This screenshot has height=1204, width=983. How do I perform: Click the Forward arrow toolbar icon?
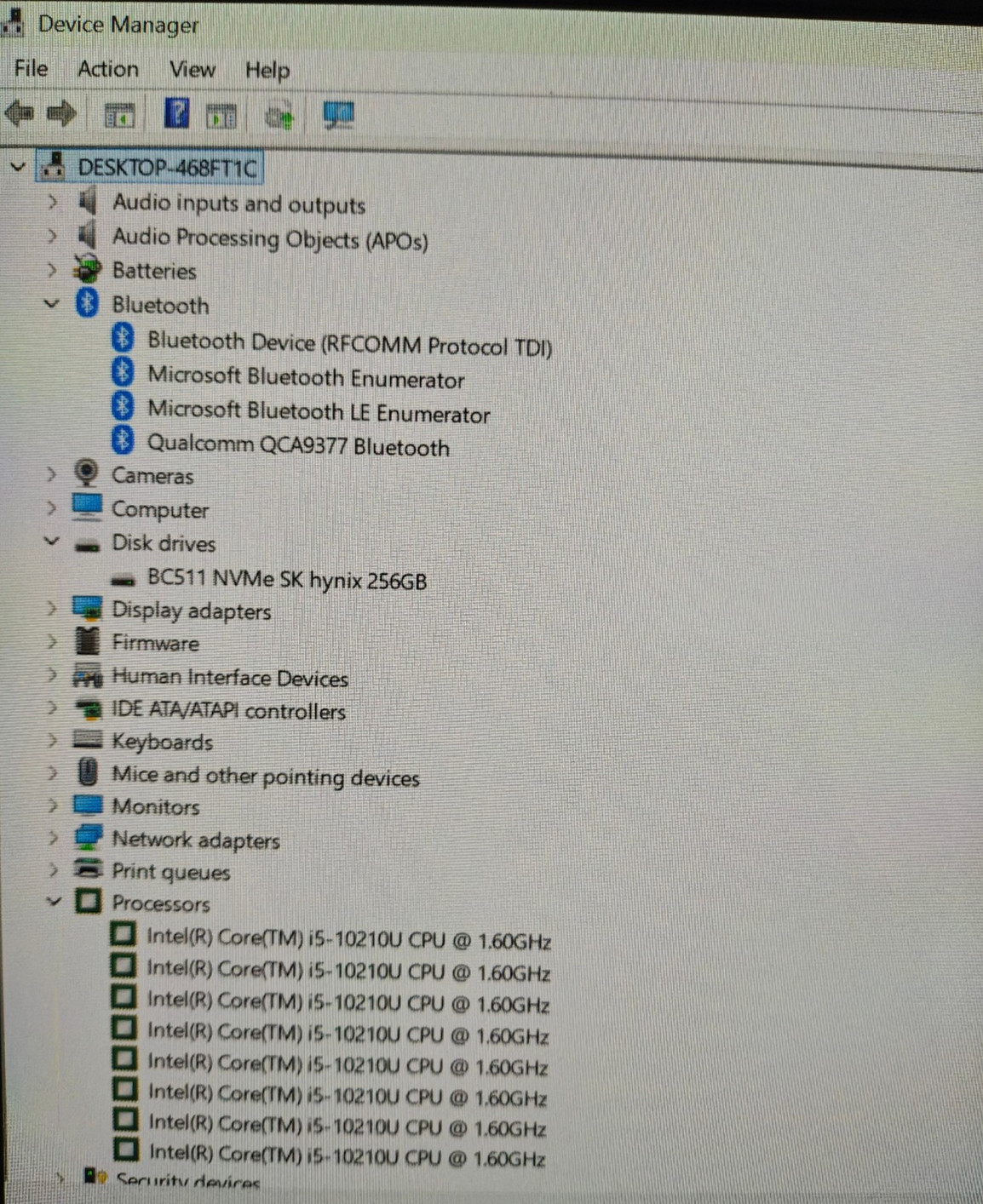(60, 112)
